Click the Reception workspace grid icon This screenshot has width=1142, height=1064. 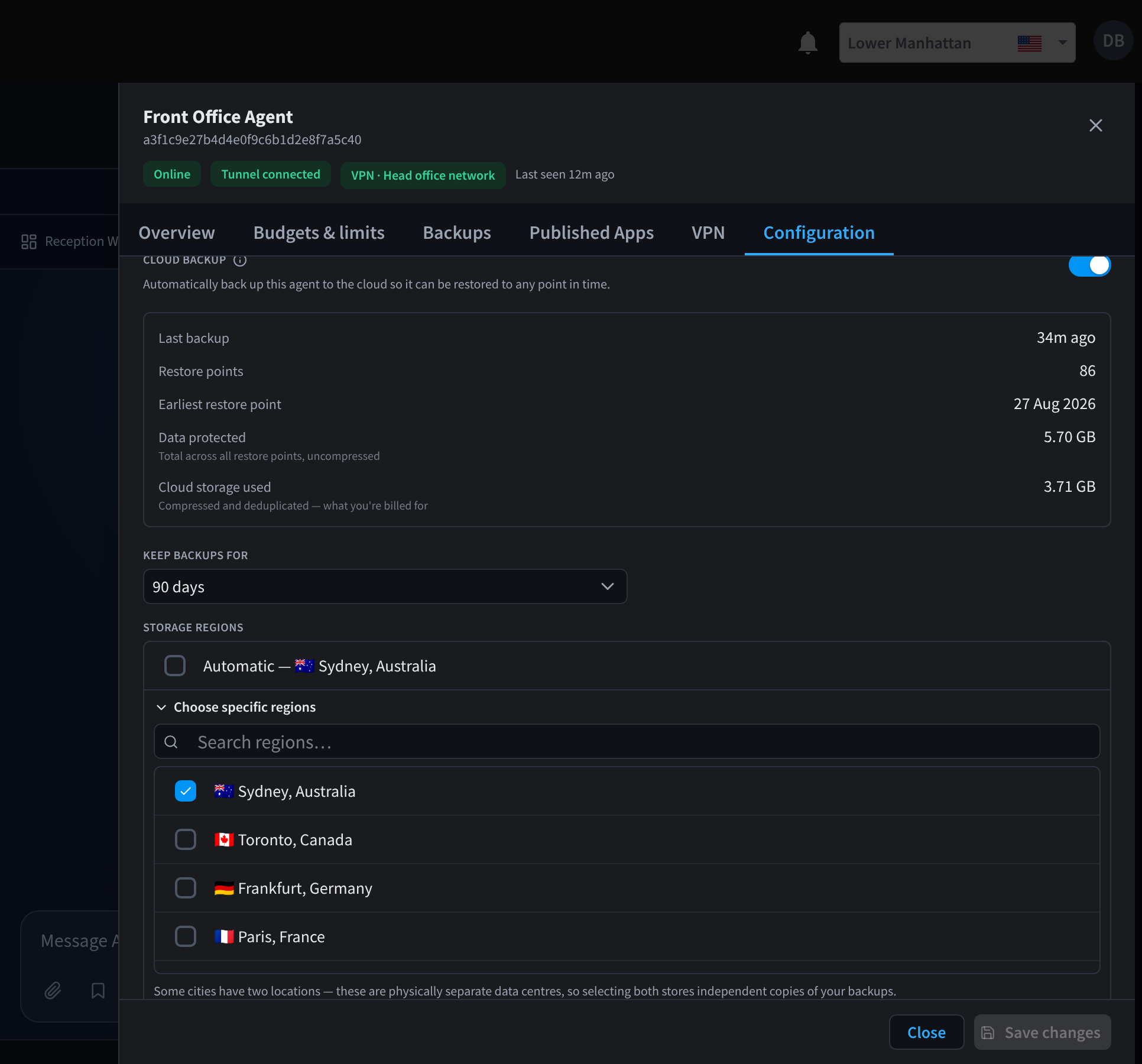[x=29, y=241]
